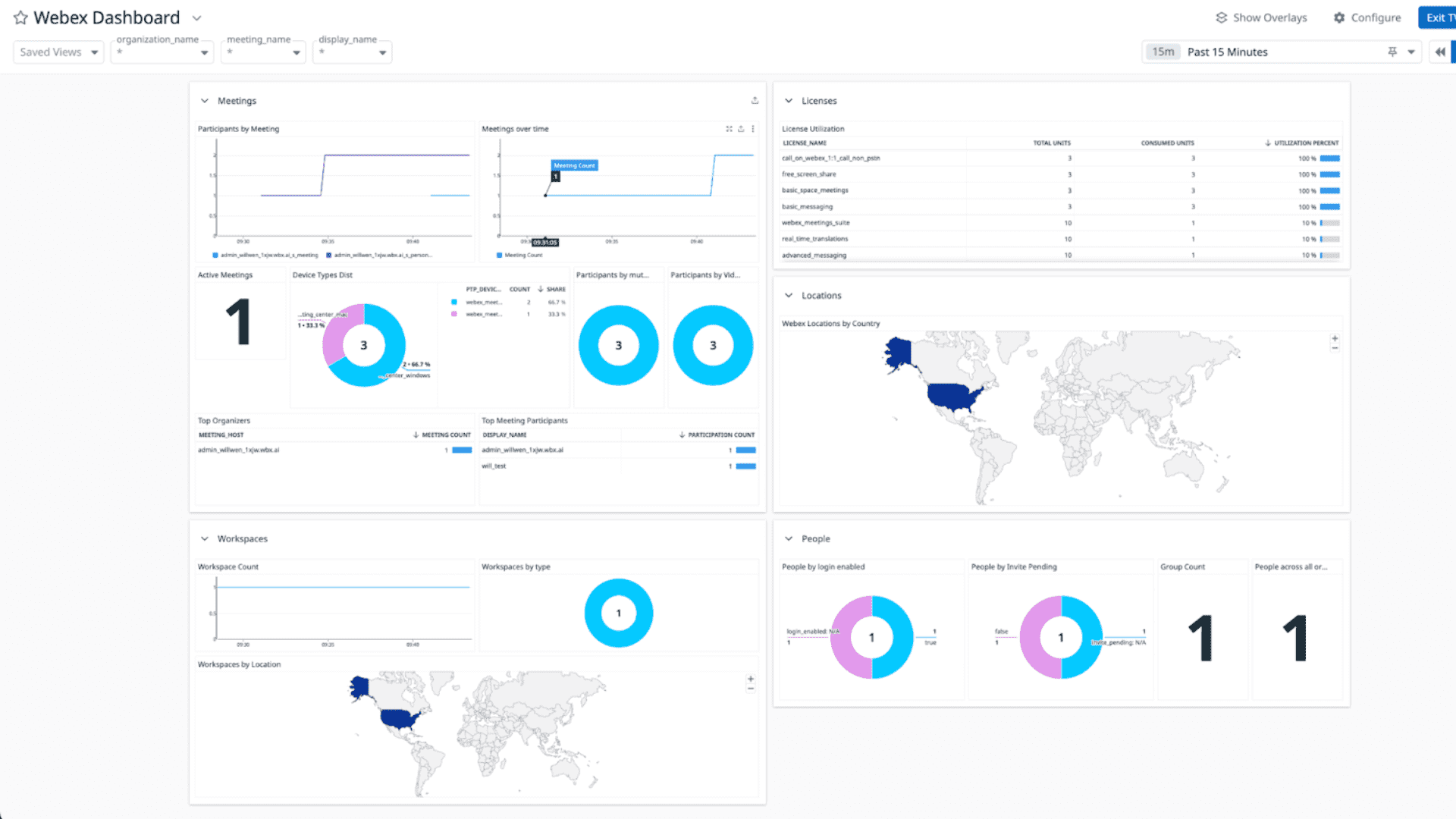The height and width of the screenshot is (819, 1456).
Task: Collapse the People group
Action: point(789,539)
